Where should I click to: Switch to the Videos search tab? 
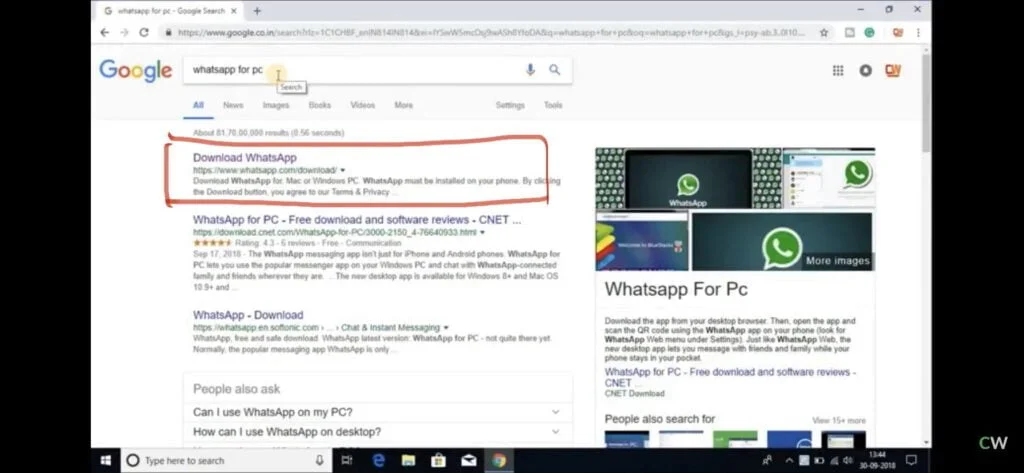(x=362, y=105)
